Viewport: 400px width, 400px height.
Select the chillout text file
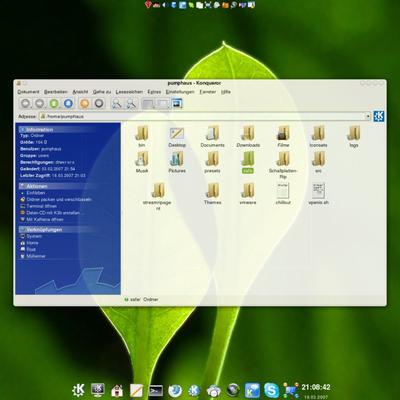[283, 193]
